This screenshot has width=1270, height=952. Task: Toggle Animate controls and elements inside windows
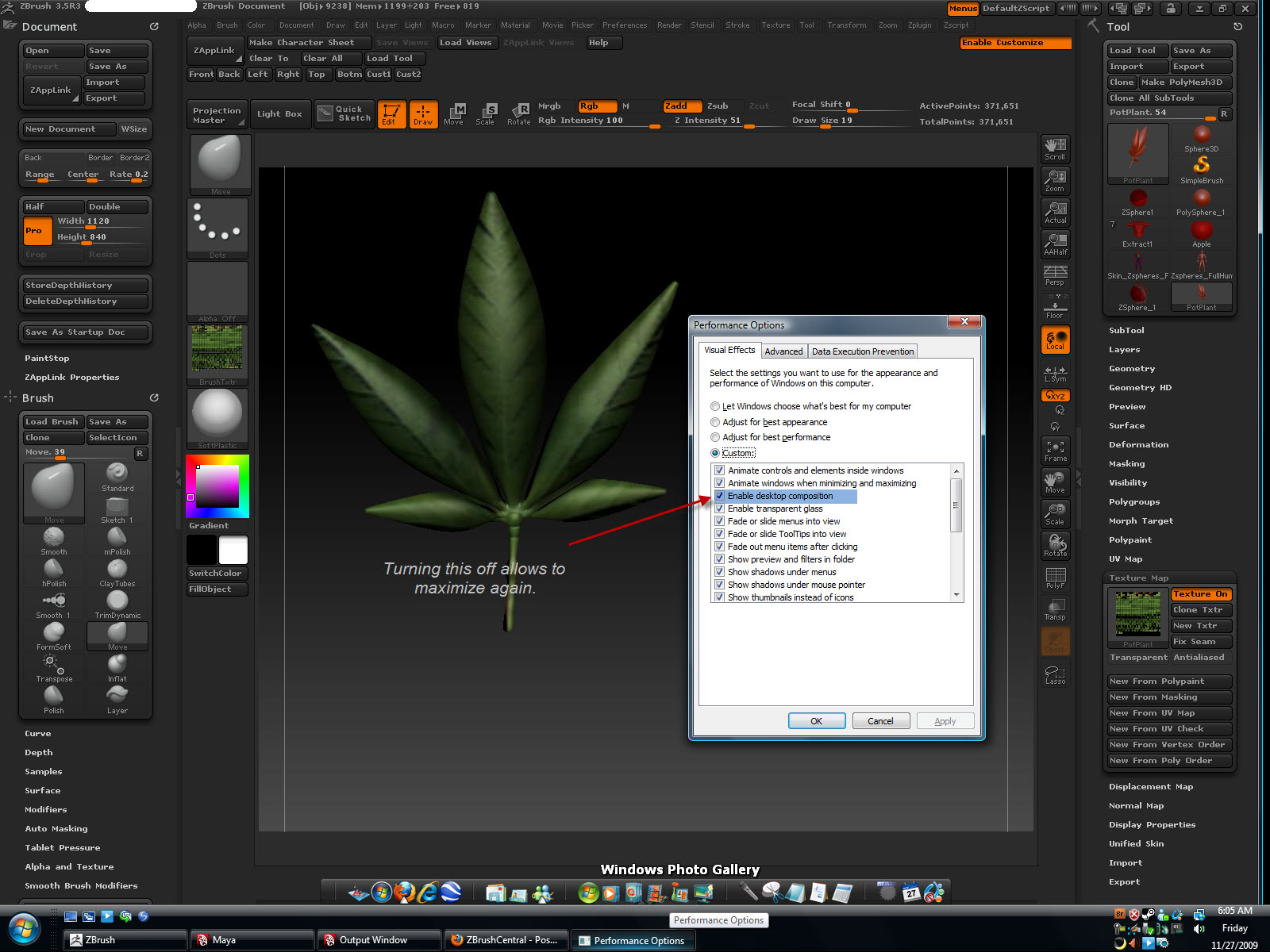coord(719,470)
